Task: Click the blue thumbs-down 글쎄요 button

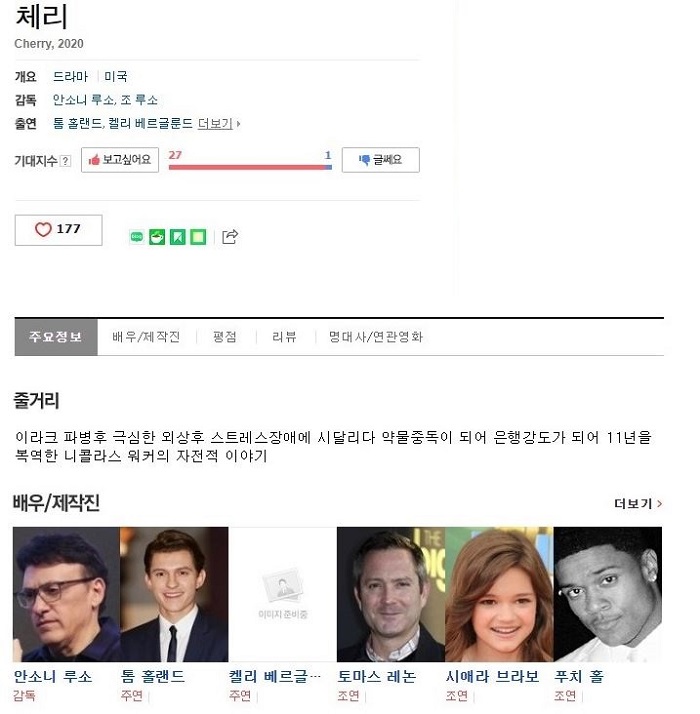Action: (x=381, y=160)
